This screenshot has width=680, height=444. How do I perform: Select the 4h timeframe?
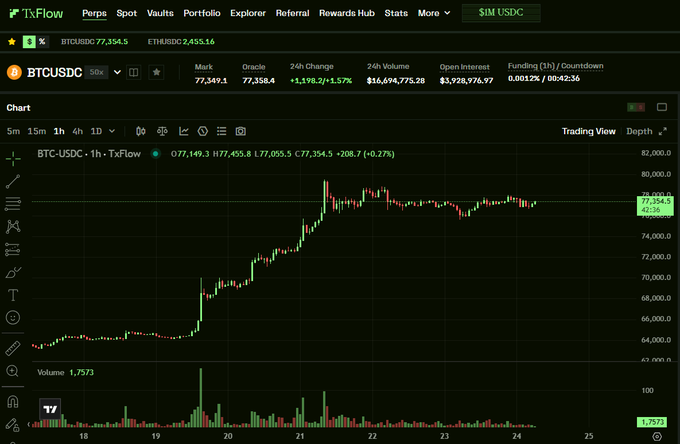coord(78,131)
